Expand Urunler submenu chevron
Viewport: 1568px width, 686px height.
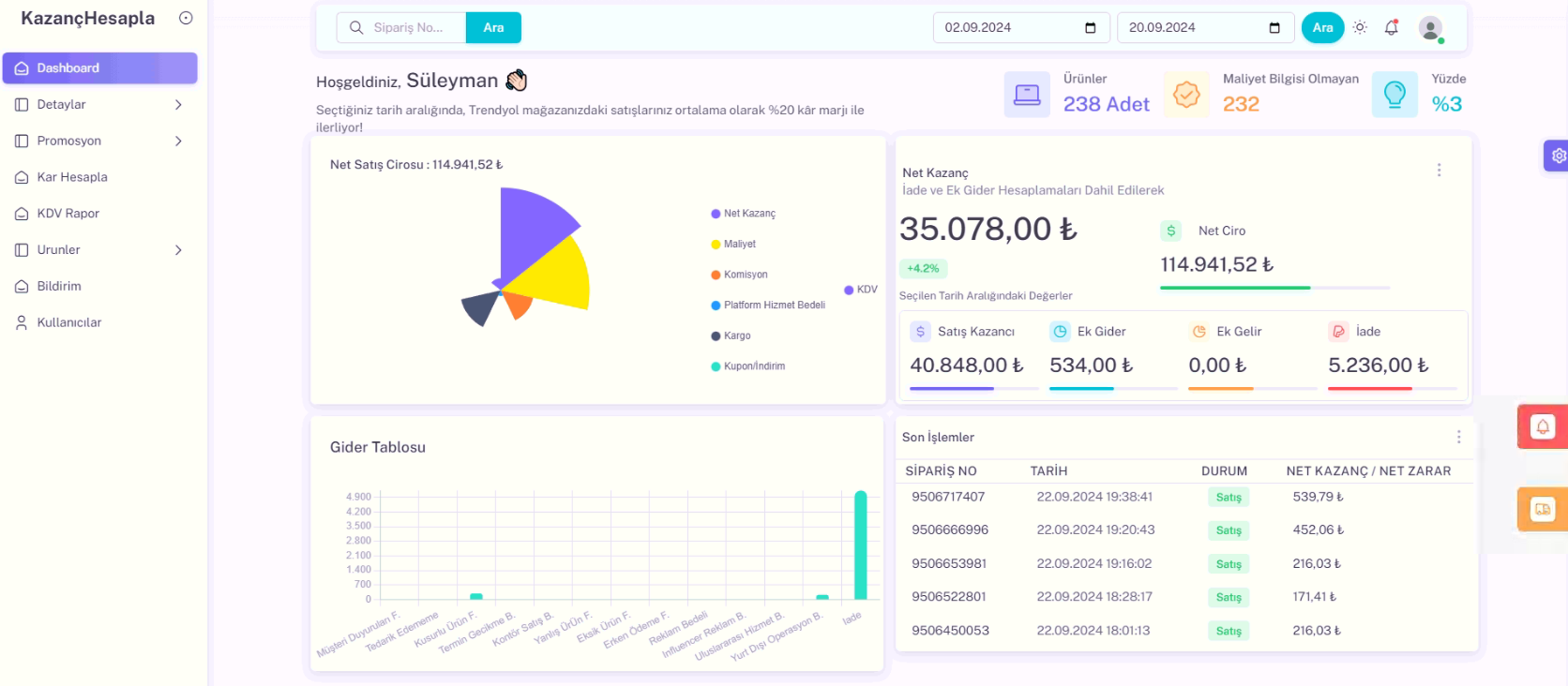coord(178,250)
